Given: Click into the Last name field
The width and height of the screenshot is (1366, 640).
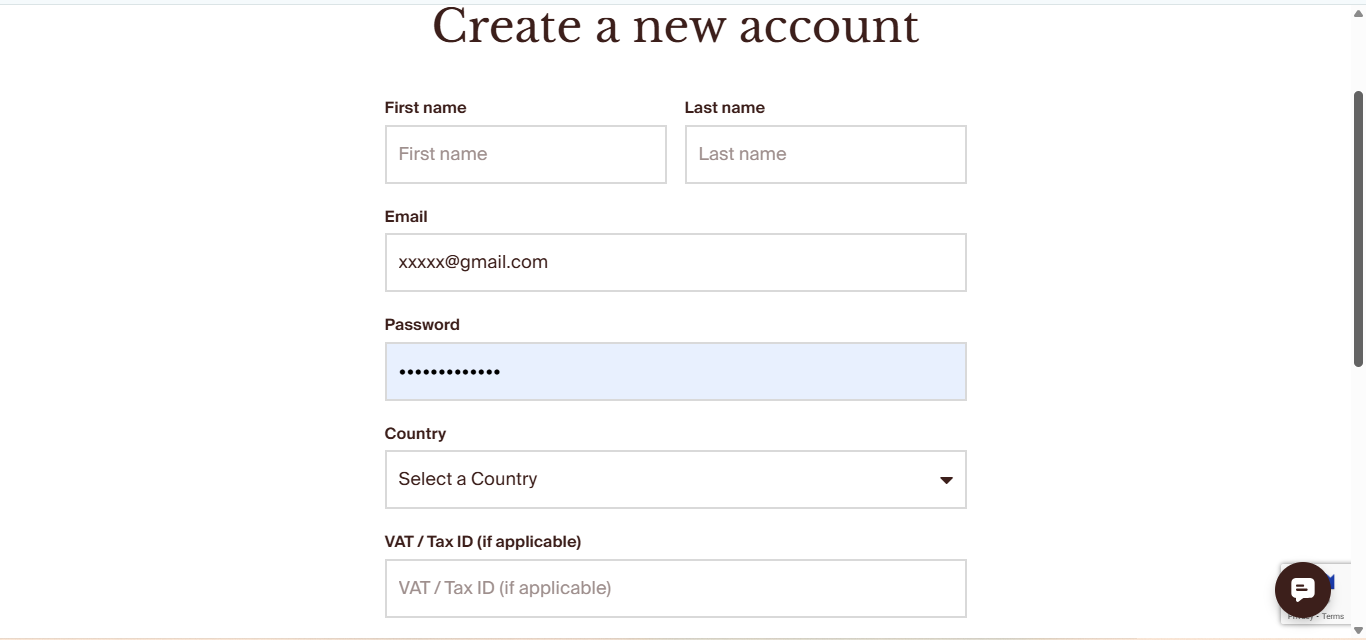Looking at the screenshot, I should (825, 155).
